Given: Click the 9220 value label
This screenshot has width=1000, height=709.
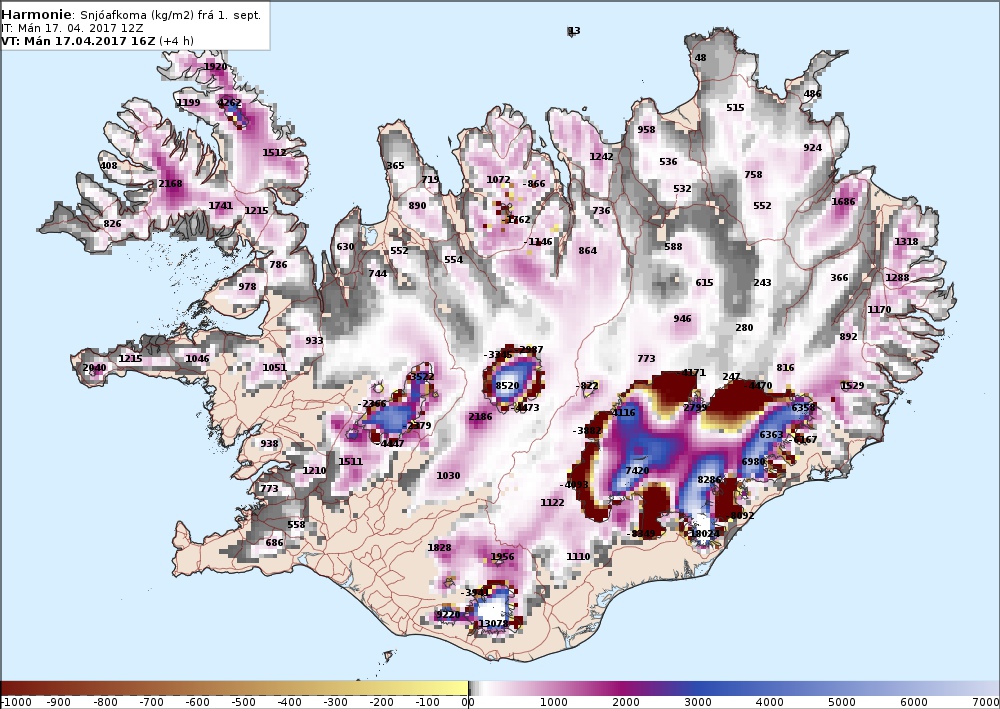Looking at the screenshot, I should (448, 615).
